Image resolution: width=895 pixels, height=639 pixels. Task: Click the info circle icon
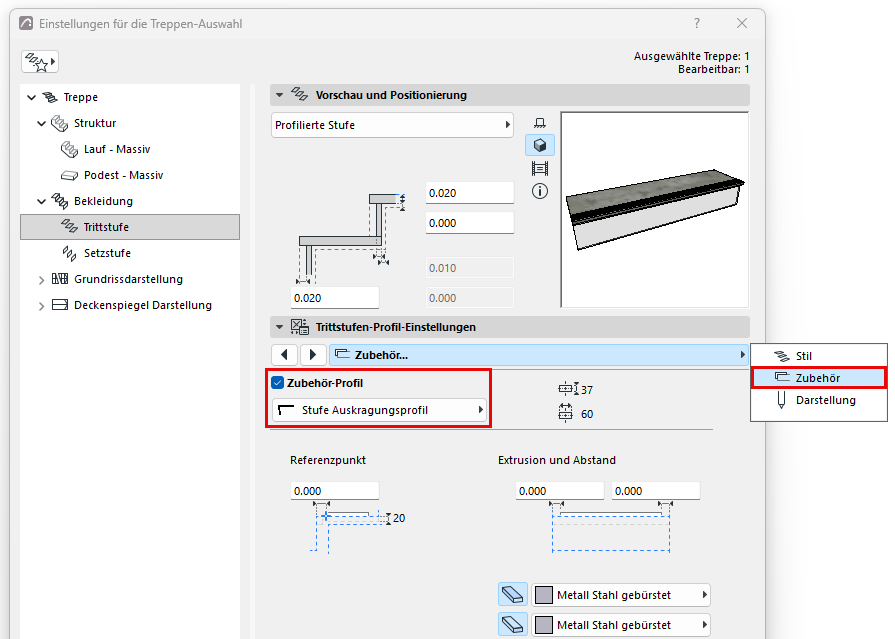[539, 191]
